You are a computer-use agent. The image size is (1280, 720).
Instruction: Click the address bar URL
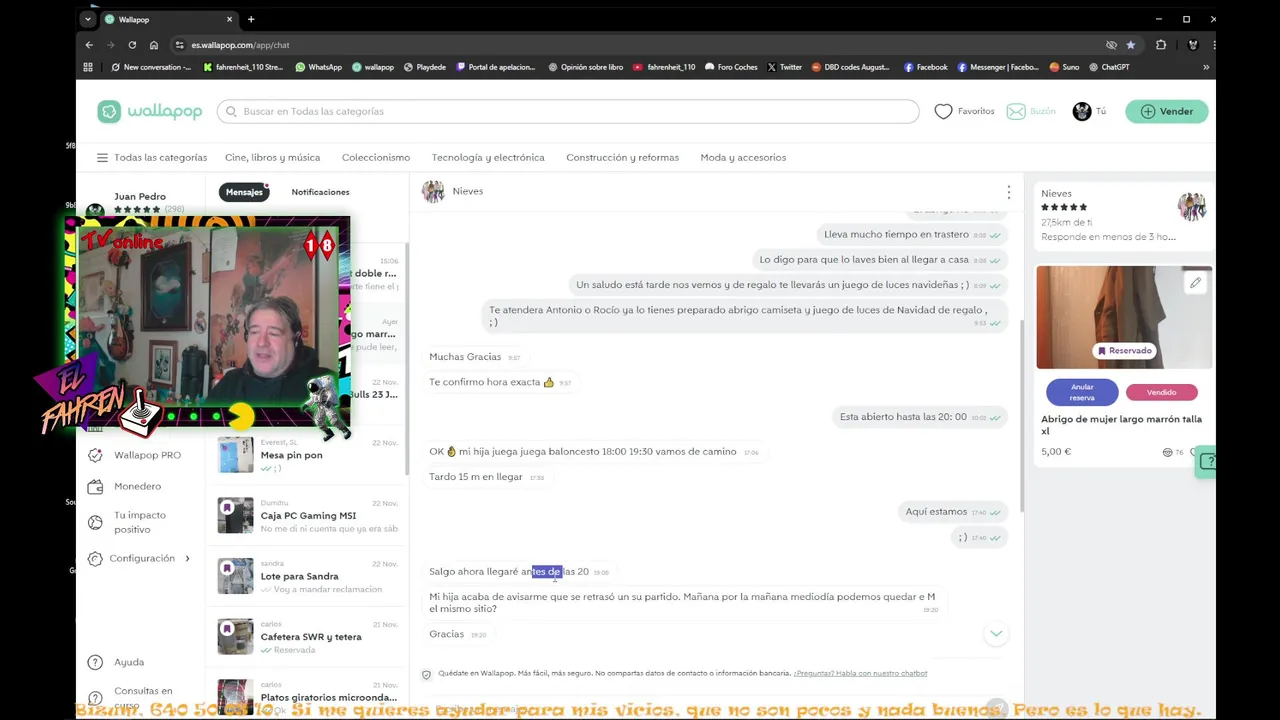coord(241,45)
